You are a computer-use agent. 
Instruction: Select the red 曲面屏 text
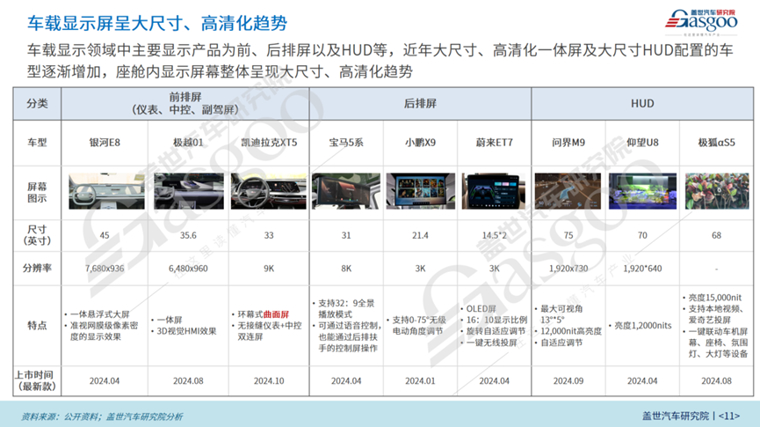coord(276,314)
